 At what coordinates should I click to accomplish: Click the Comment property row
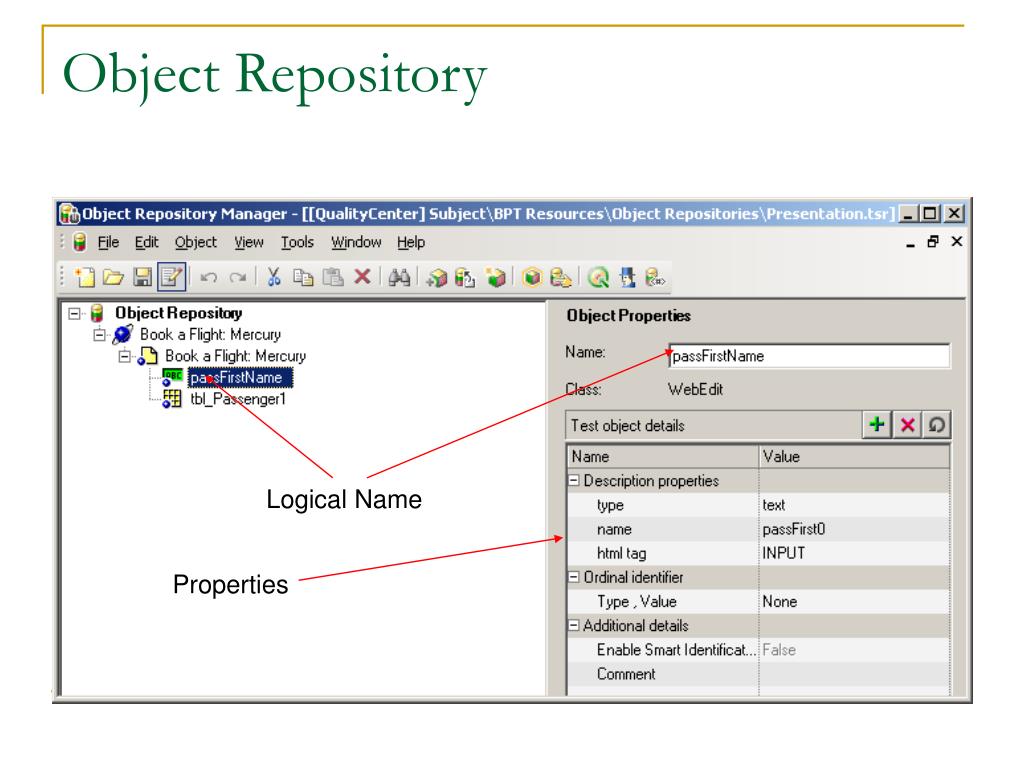758,674
